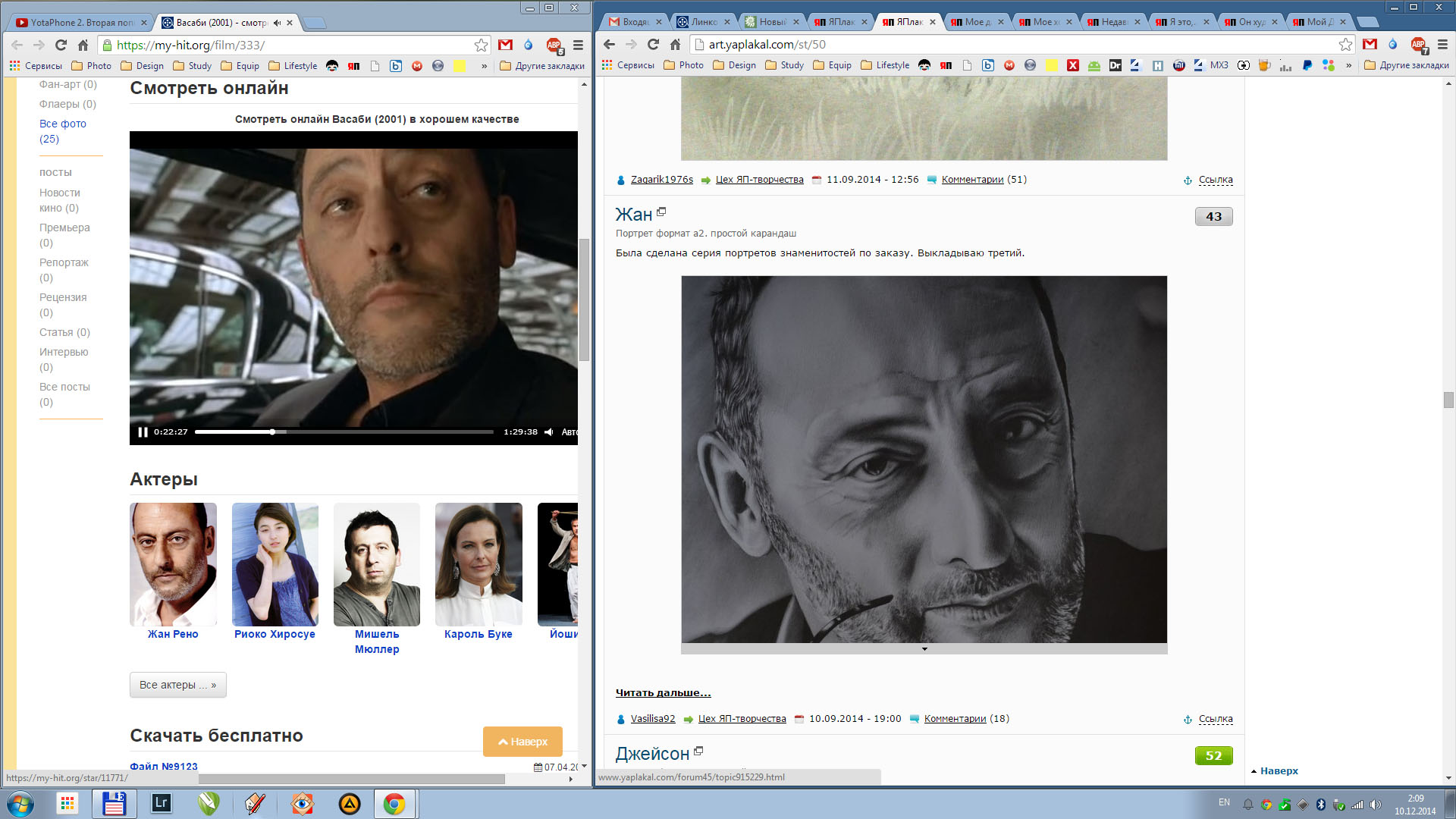
Task: Click the 43 rating badge
Action: click(x=1214, y=216)
